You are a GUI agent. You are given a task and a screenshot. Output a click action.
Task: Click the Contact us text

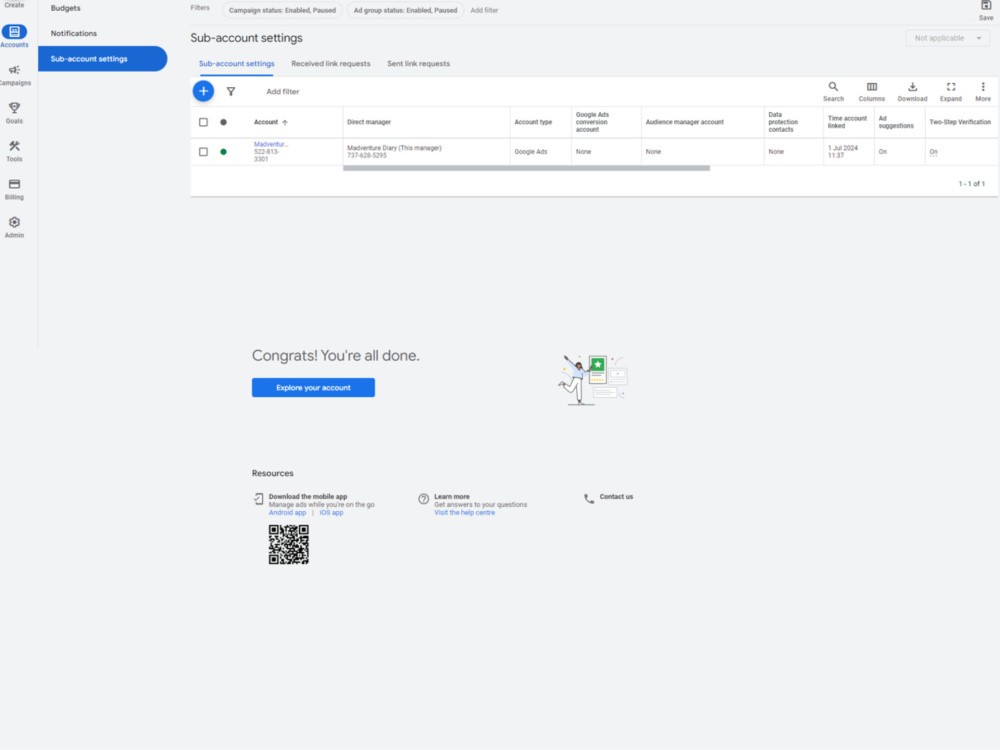click(x=616, y=497)
